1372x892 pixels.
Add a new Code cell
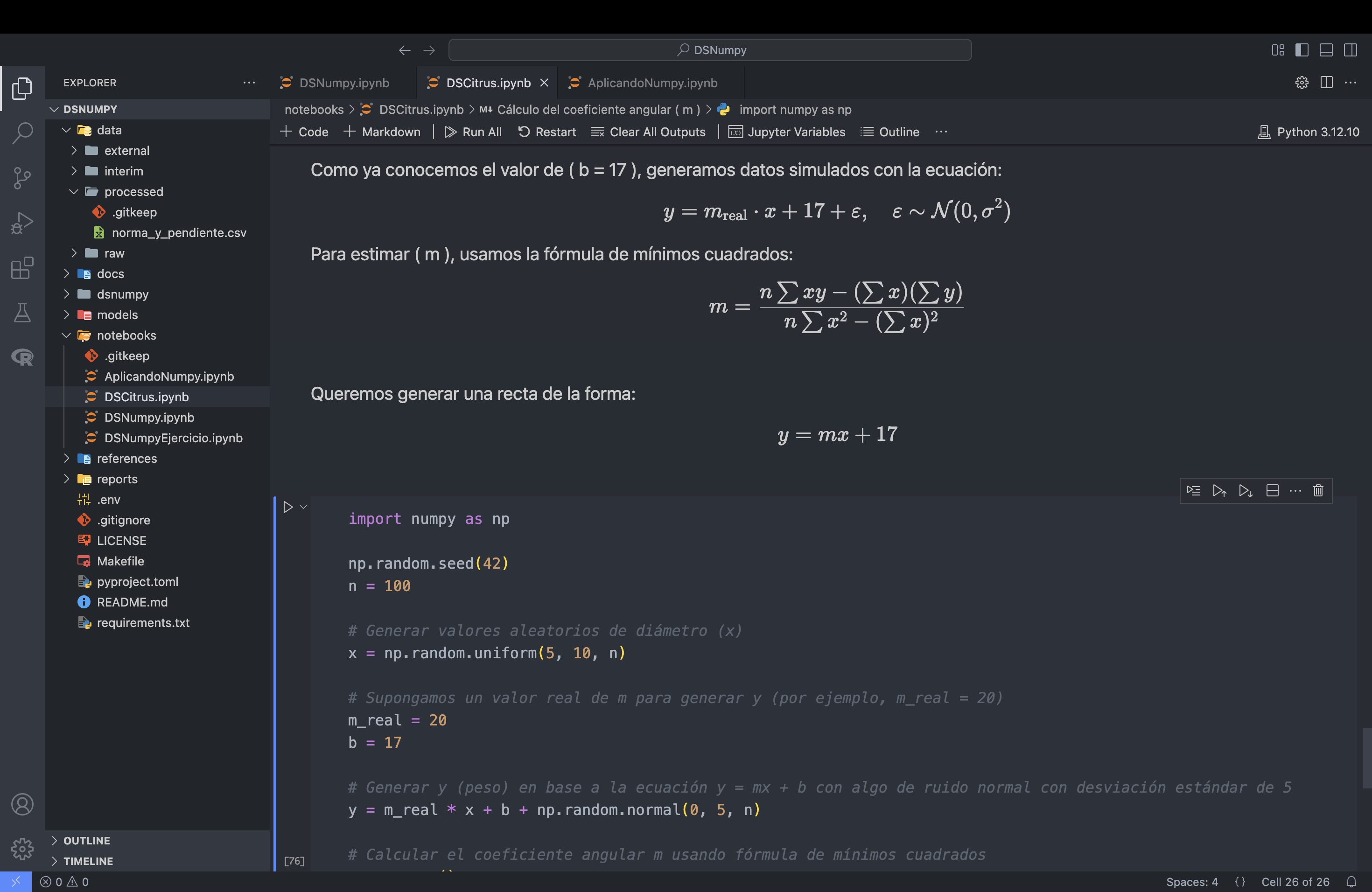point(304,132)
